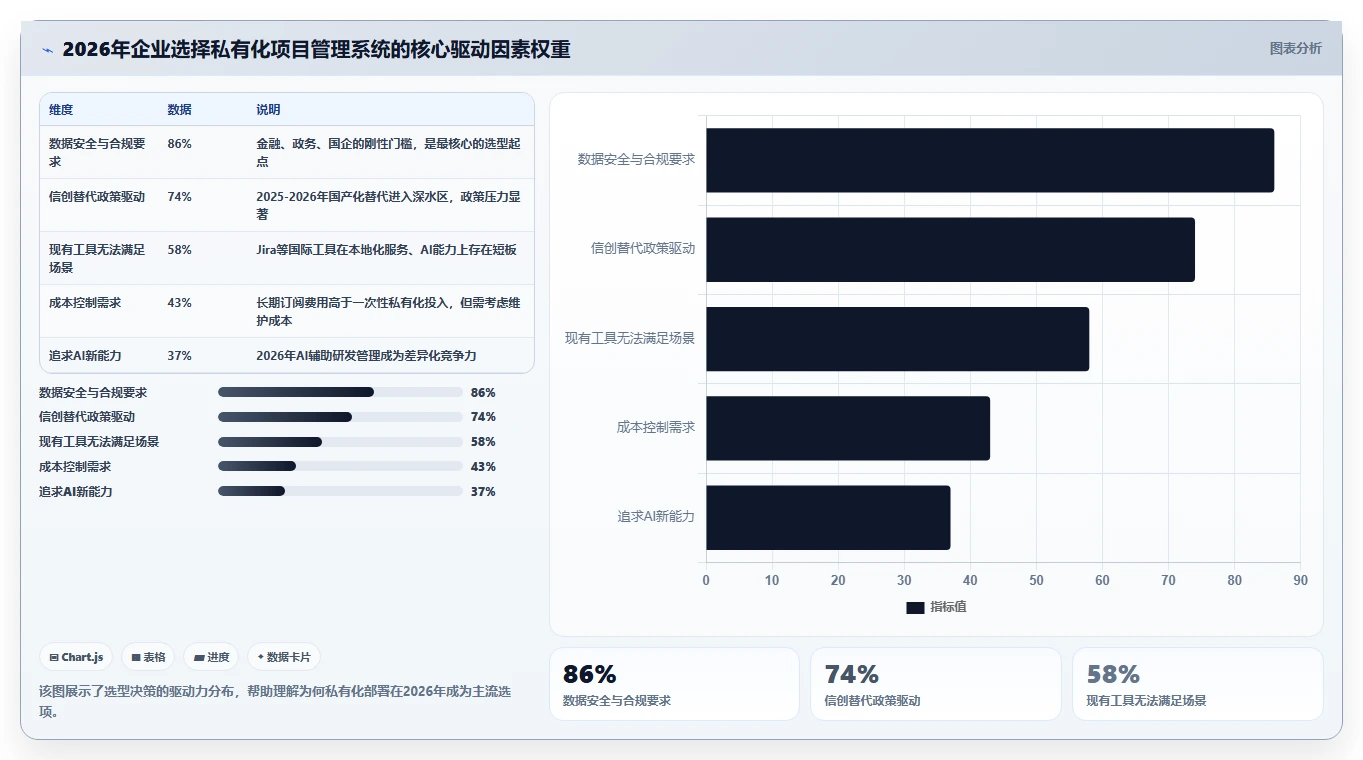Click the chart bar for 成本控制需求

point(848,428)
